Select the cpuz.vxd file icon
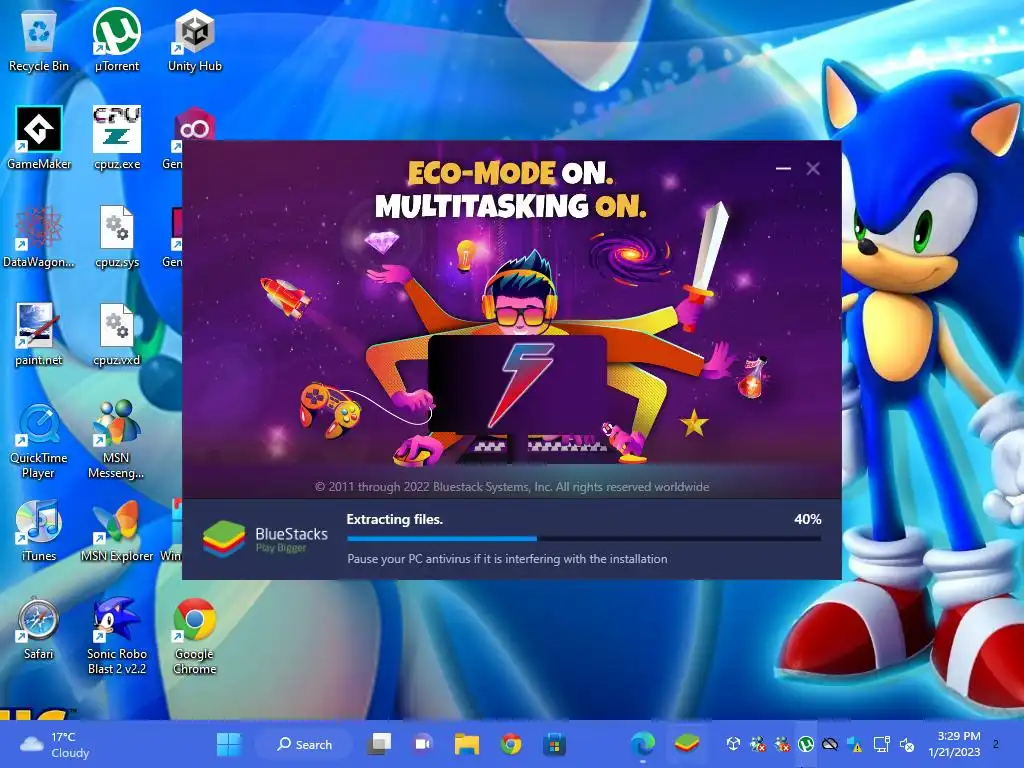Image resolution: width=1024 pixels, height=768 pixels. (117, 334)
